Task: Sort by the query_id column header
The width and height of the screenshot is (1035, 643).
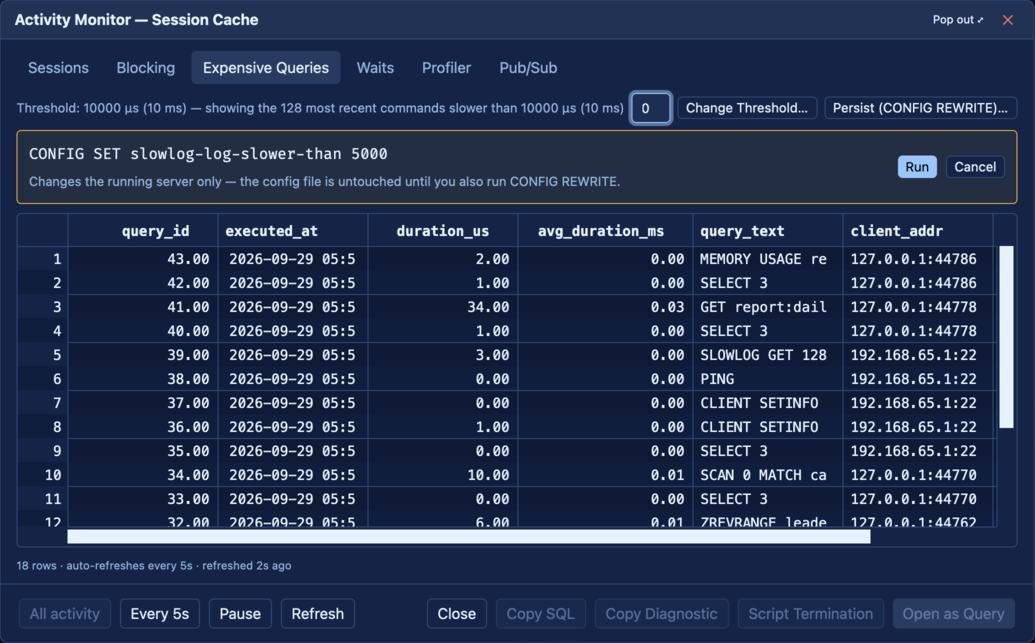Action: (x=143, y=231)
